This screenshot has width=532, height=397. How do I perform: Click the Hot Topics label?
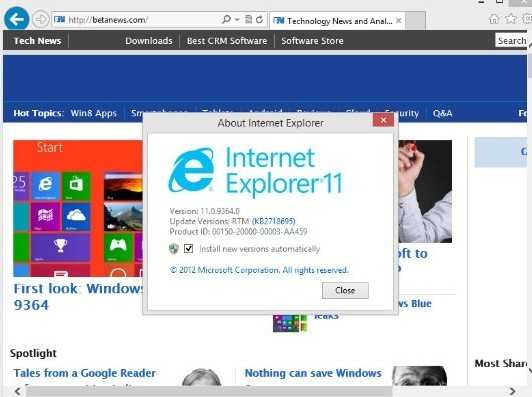click(38, 113)
